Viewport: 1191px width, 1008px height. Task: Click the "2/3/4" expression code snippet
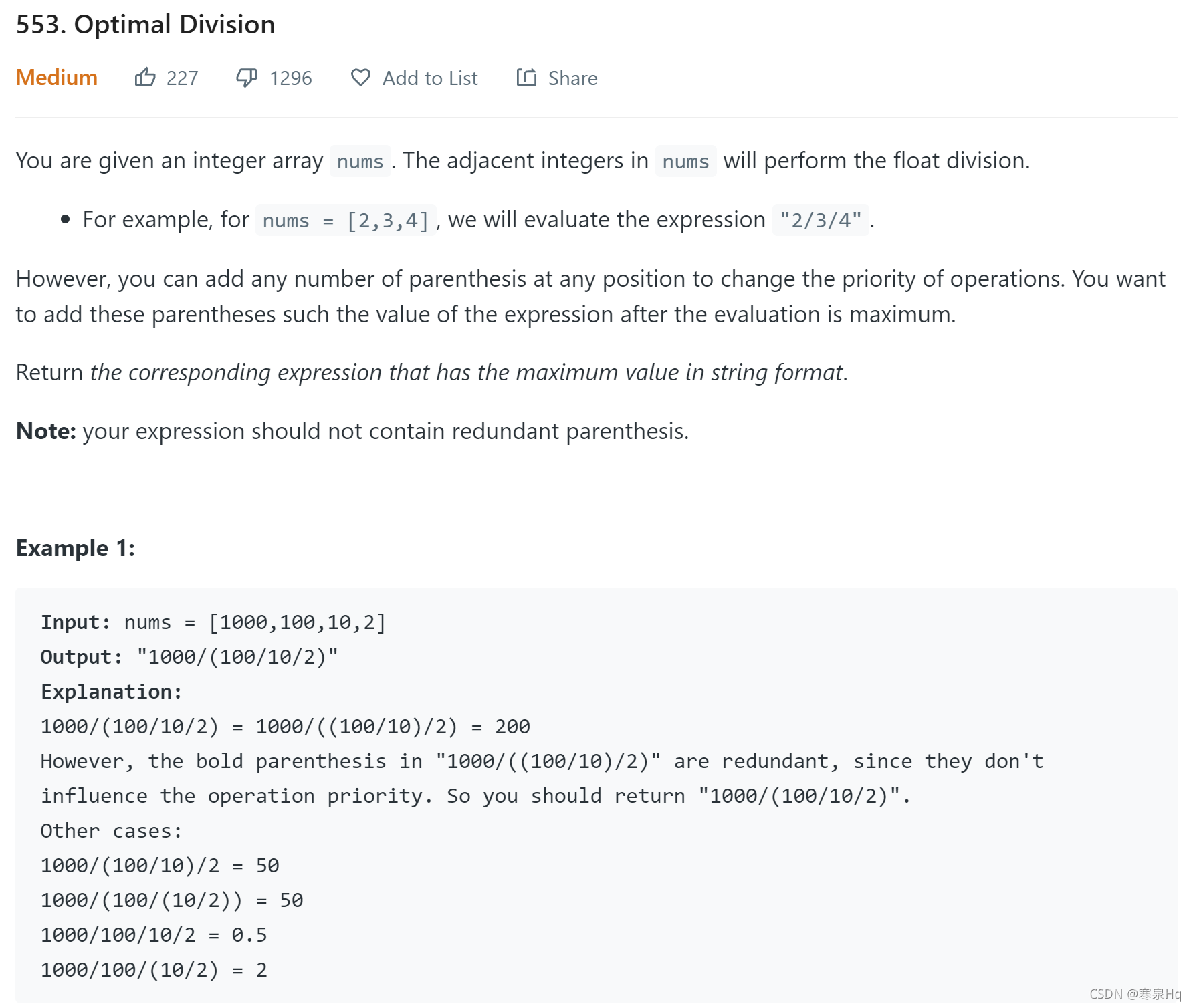click(821, 220)
